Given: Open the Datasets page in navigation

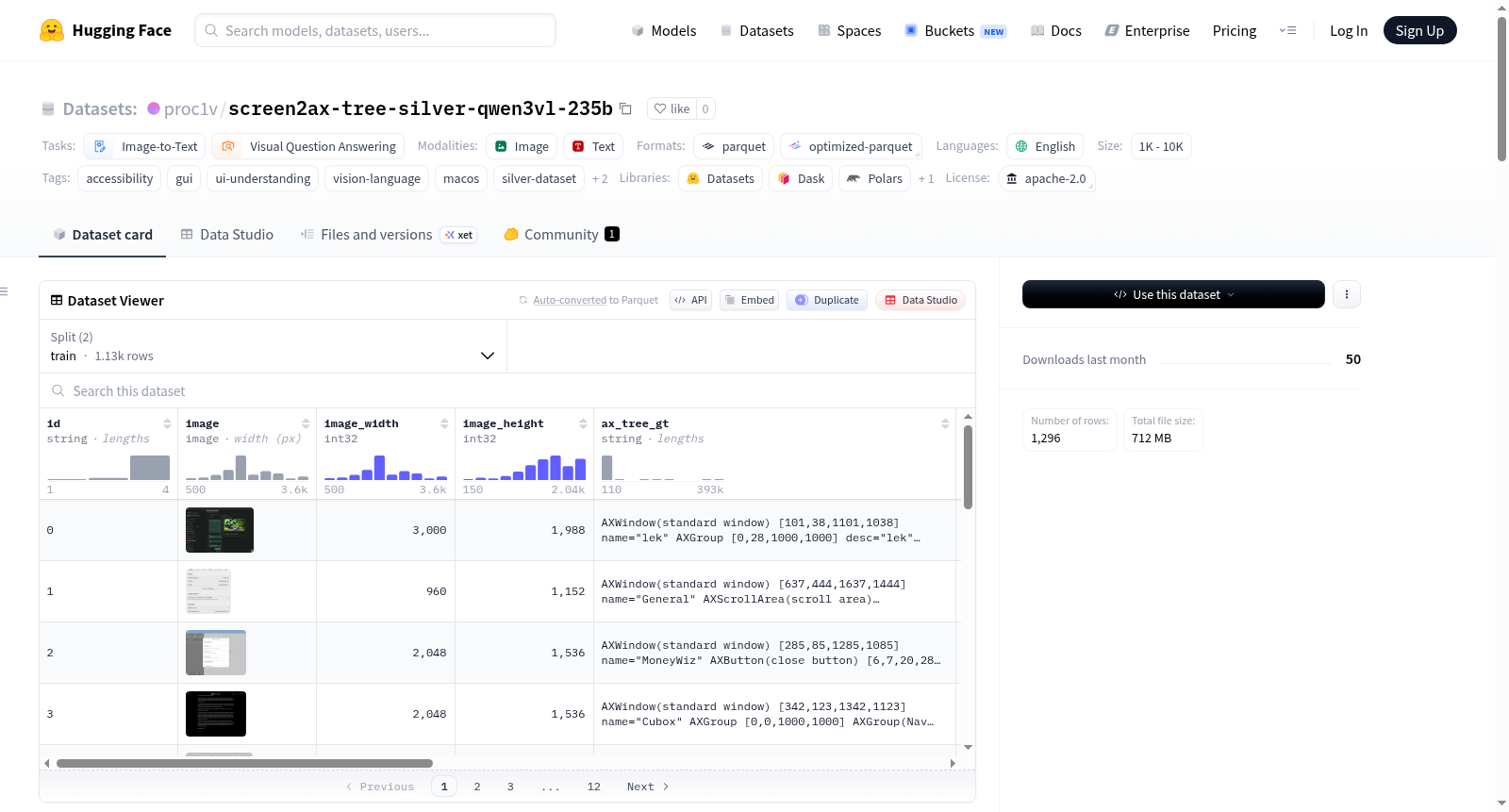Looking at the screenshot, I should click(756, 30).
